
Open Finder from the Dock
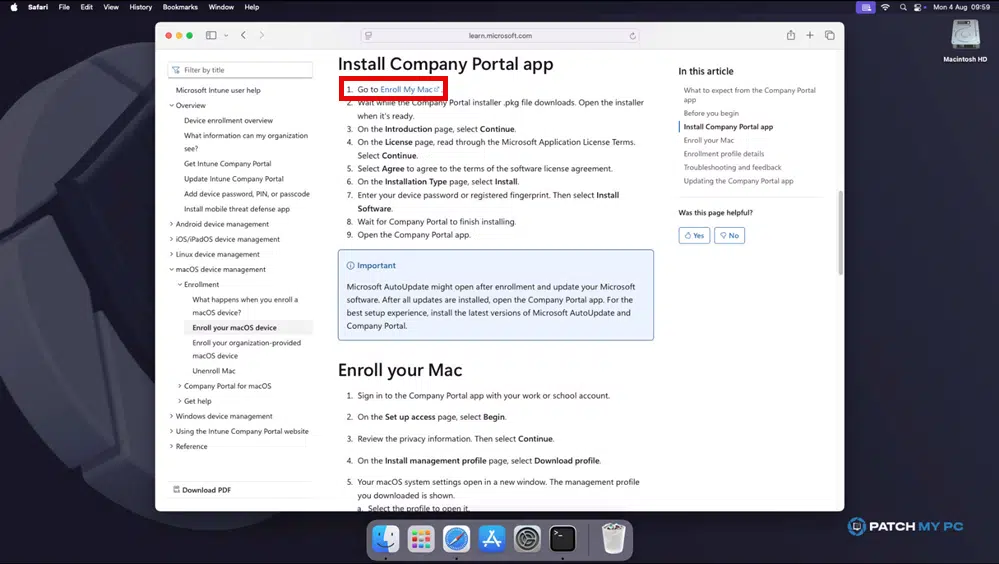click(385, 539)
